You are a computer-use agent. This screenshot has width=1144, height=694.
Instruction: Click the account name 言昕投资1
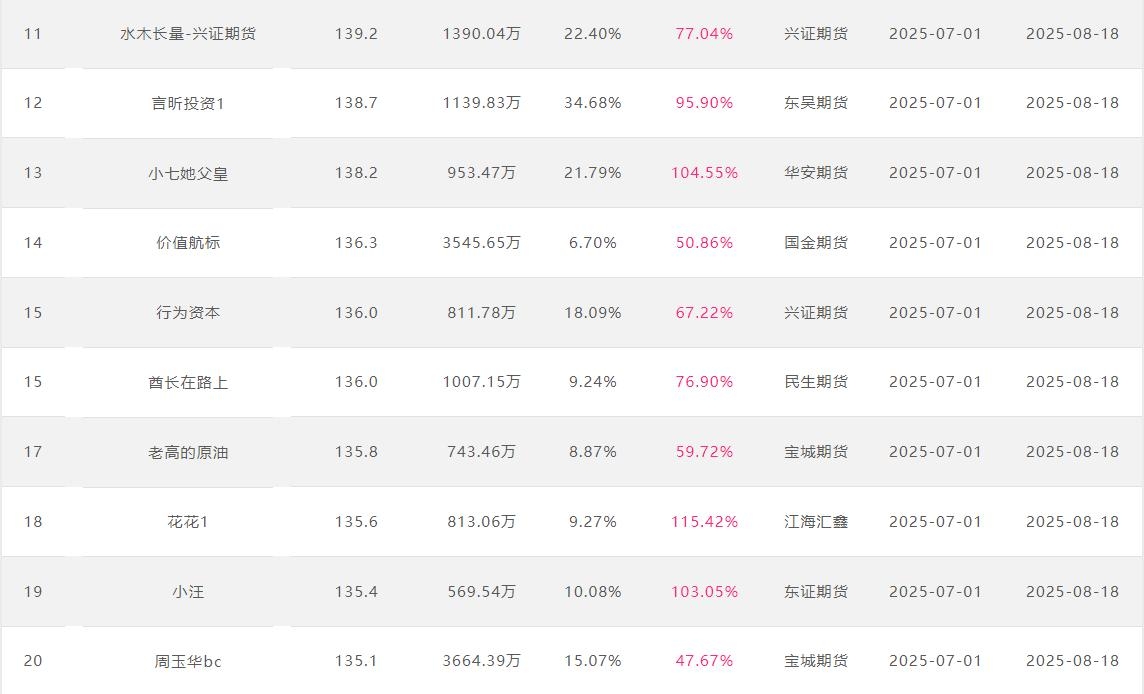188,103
